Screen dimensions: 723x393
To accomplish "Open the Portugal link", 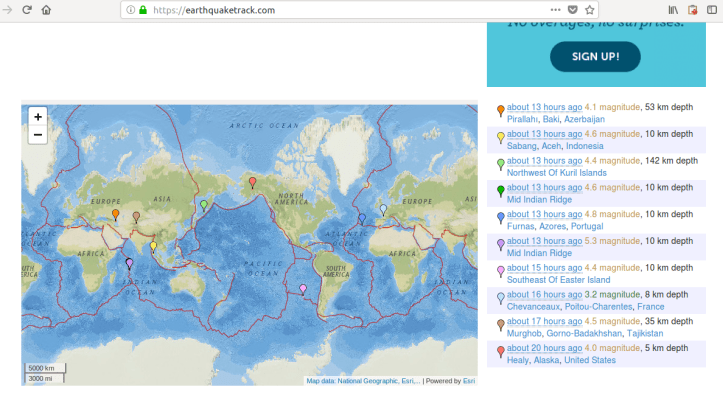I will coord(587,226).
